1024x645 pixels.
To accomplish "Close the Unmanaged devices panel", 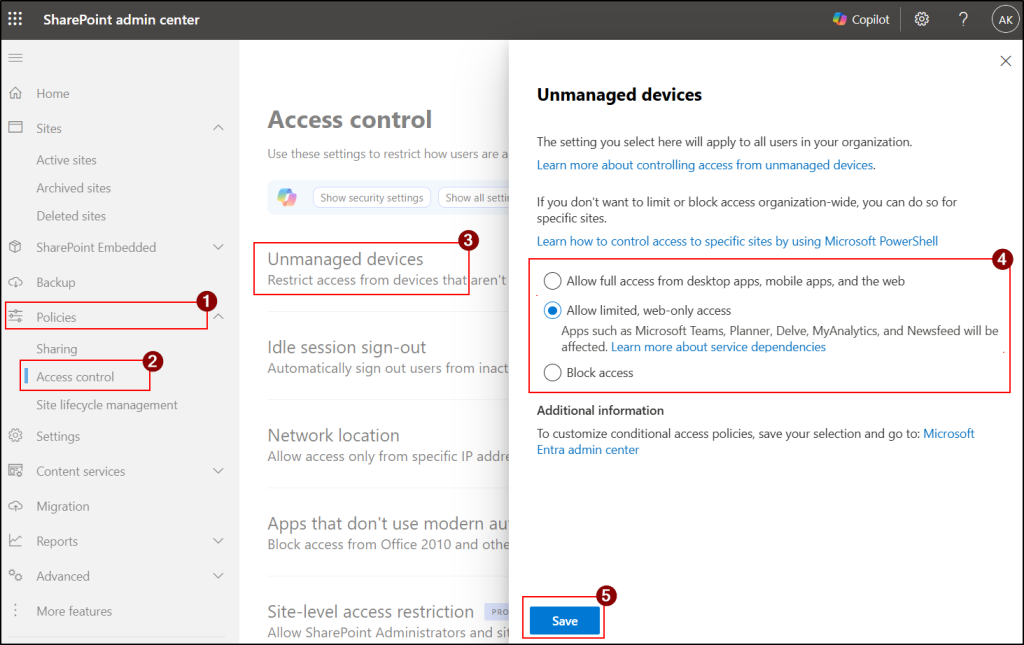I will click(1005, 61).
